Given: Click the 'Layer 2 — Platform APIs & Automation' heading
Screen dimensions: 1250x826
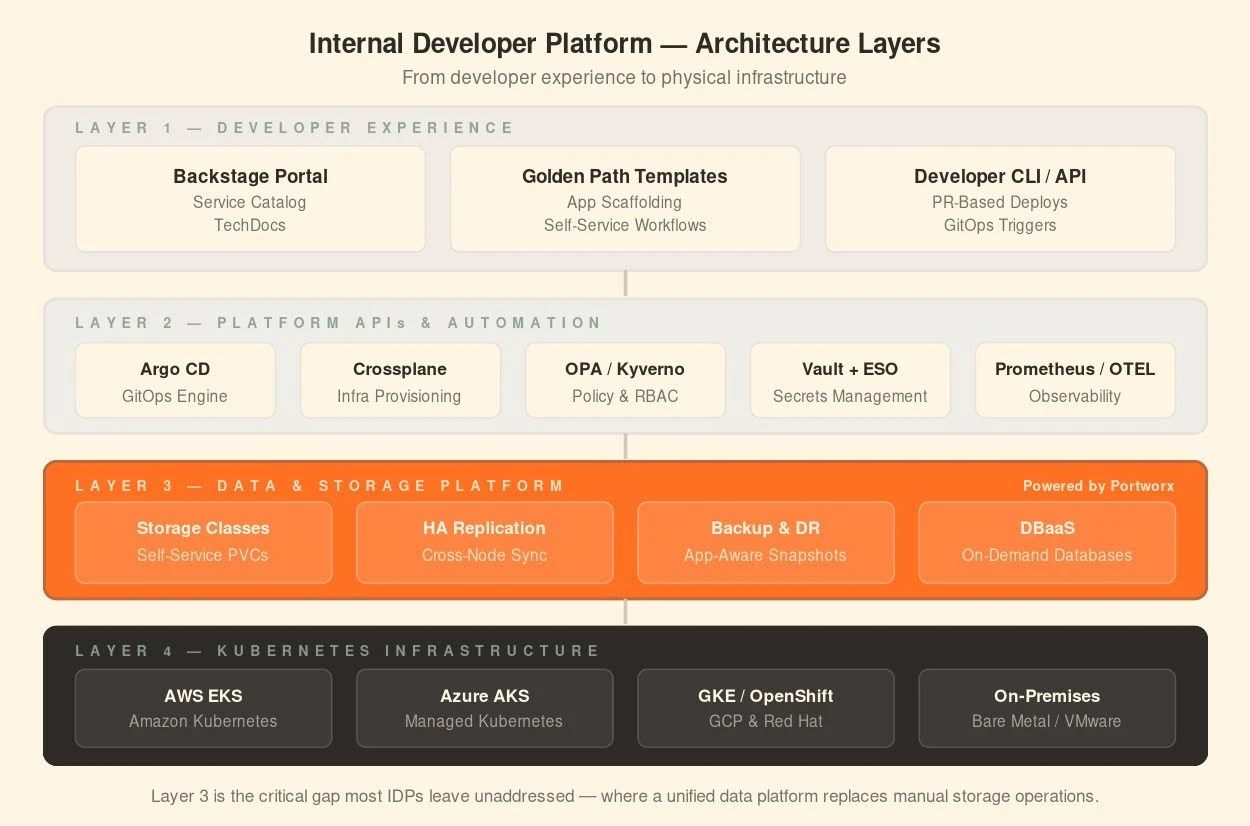Looking at the screenshot, I should click(338, 323).
